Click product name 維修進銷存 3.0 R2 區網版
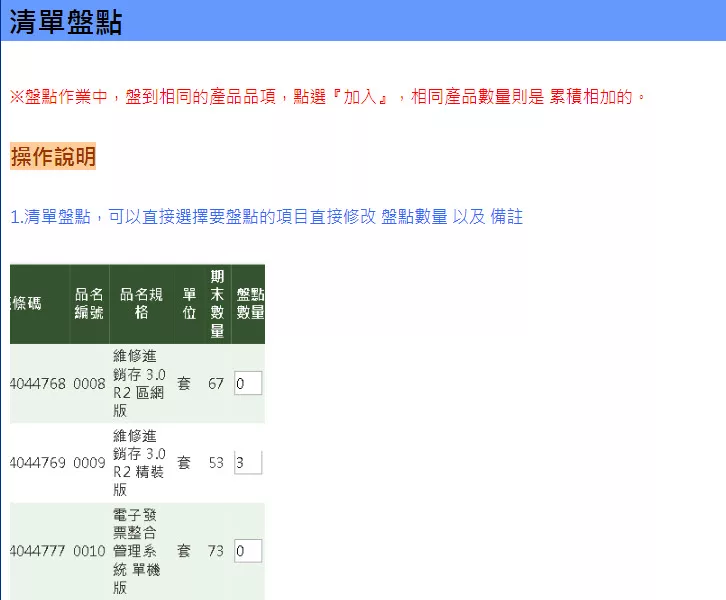 140,384
